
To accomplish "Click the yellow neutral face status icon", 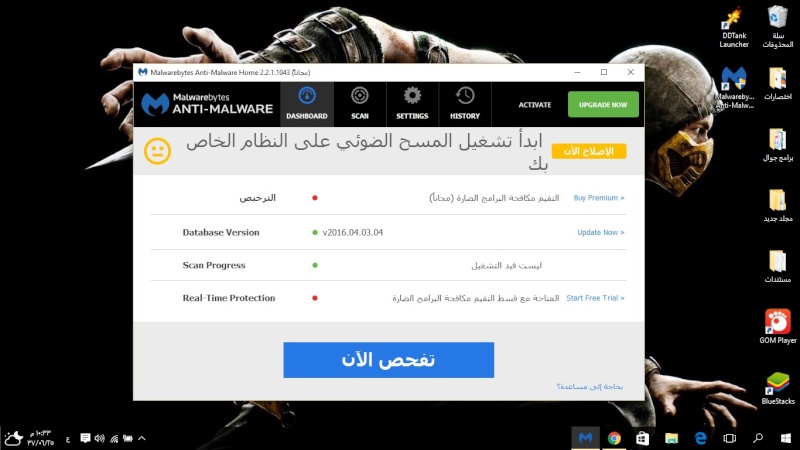I will pos(158,151).
